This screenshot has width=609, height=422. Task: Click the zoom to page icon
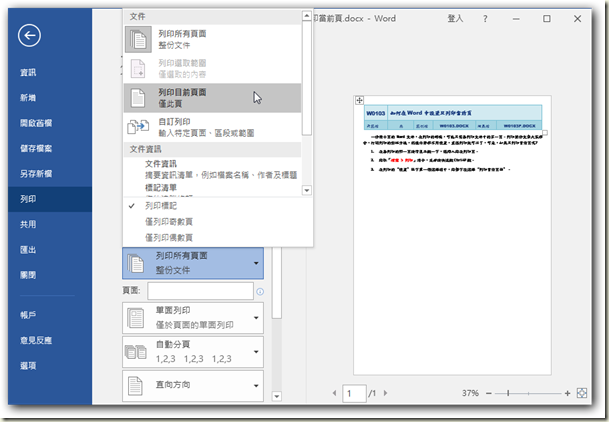point(582,393)
